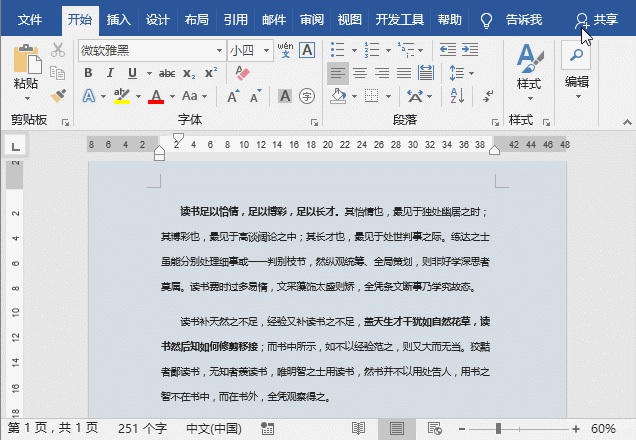The height and width of the screenshot is (440, 636).
Task: Expand the 粘贴 paste options arrow
Action: 26,99
